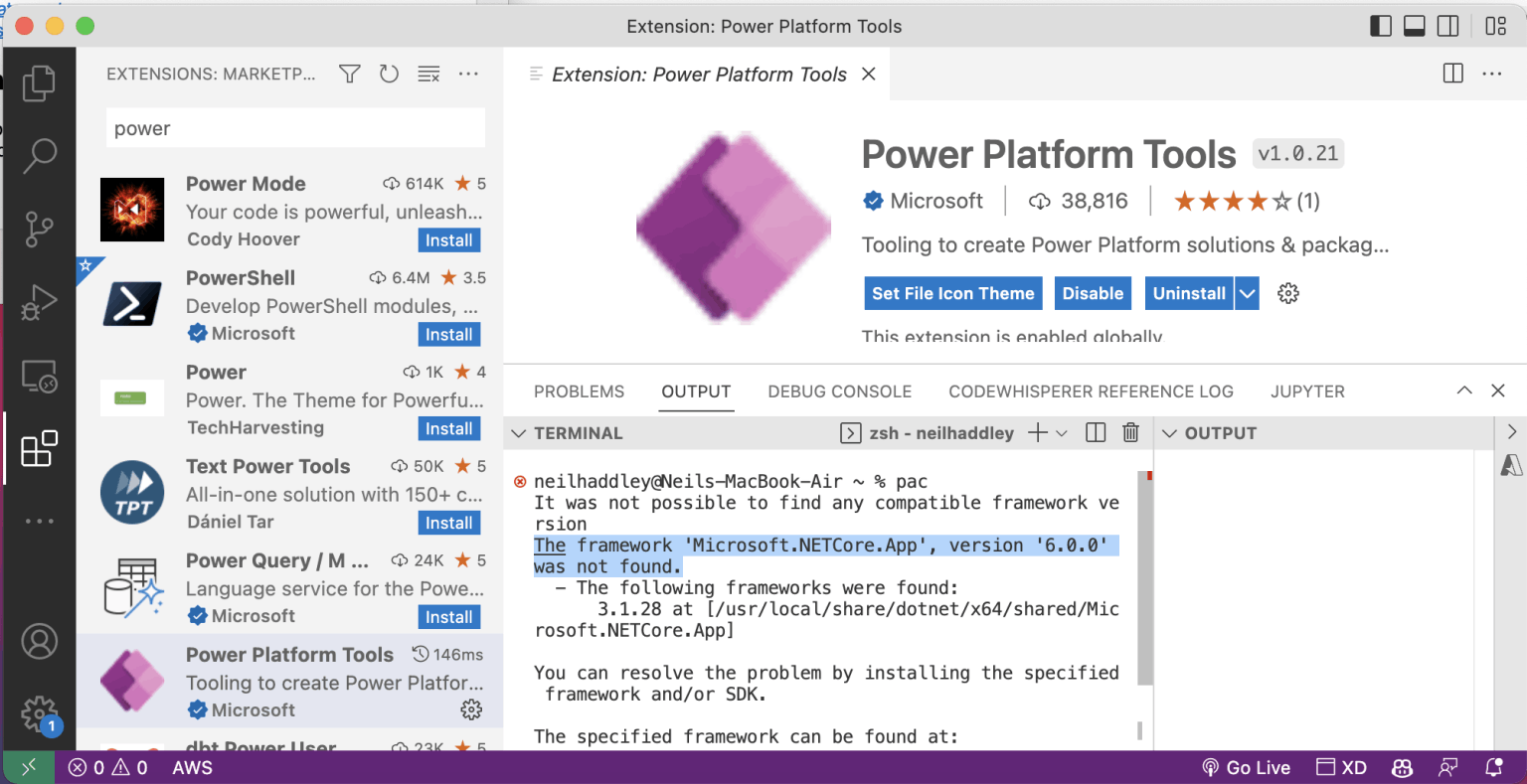Open the Run and Debug view
The height and width of the screenshot is (784, 1527).
coord(39,302)
